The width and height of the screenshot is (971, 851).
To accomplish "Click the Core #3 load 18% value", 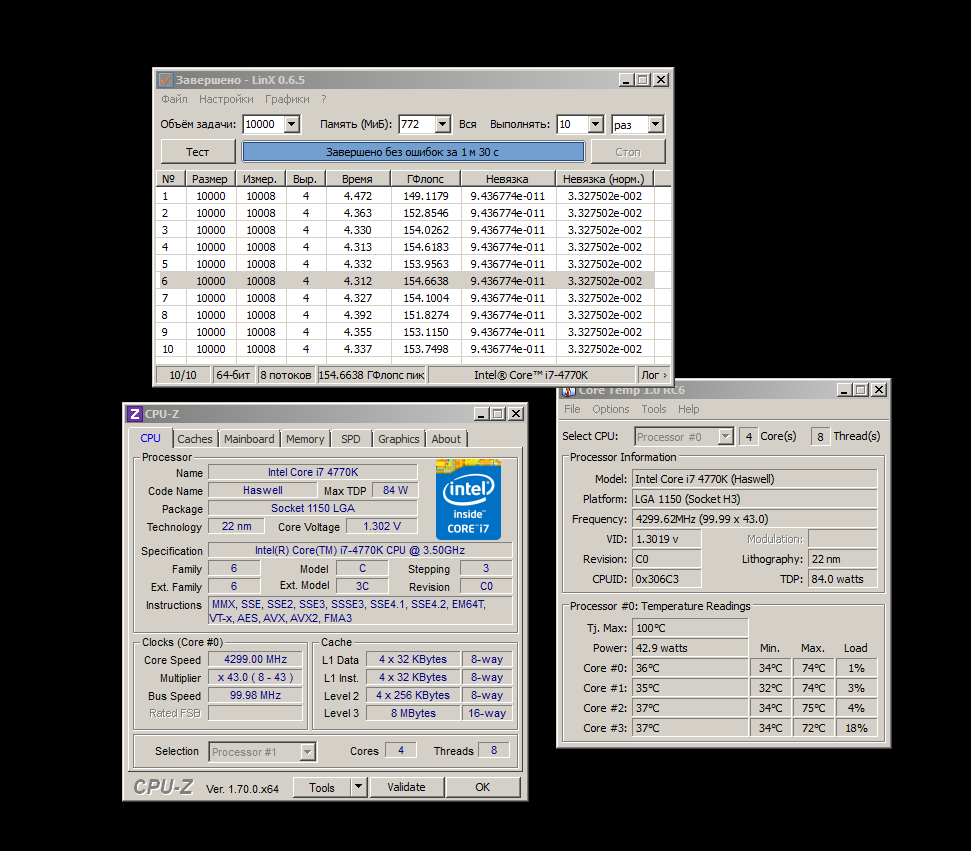I will (x=856, y=728).
